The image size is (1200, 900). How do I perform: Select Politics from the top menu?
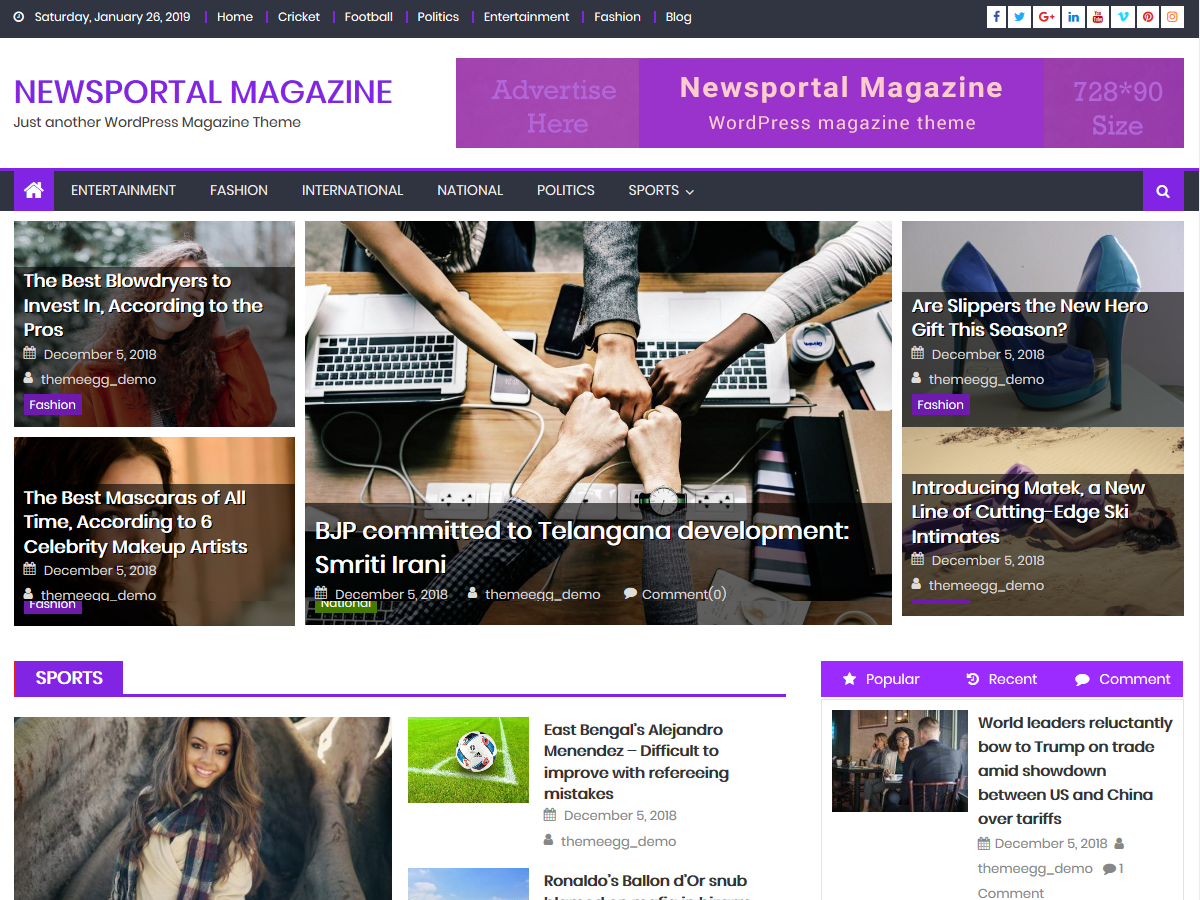click(x=438, y=17)
